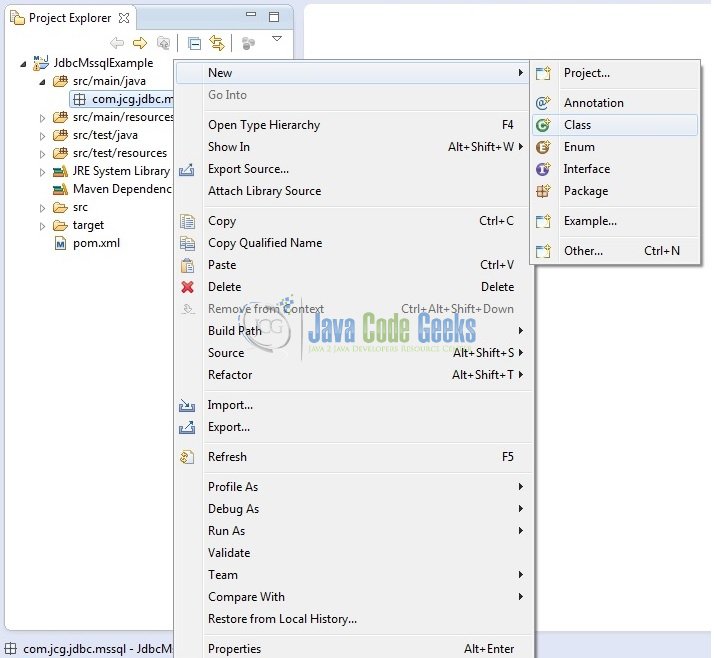714x658 pixels.
Task: Open the Refactor submenu
Action: (x=353, y=375)
